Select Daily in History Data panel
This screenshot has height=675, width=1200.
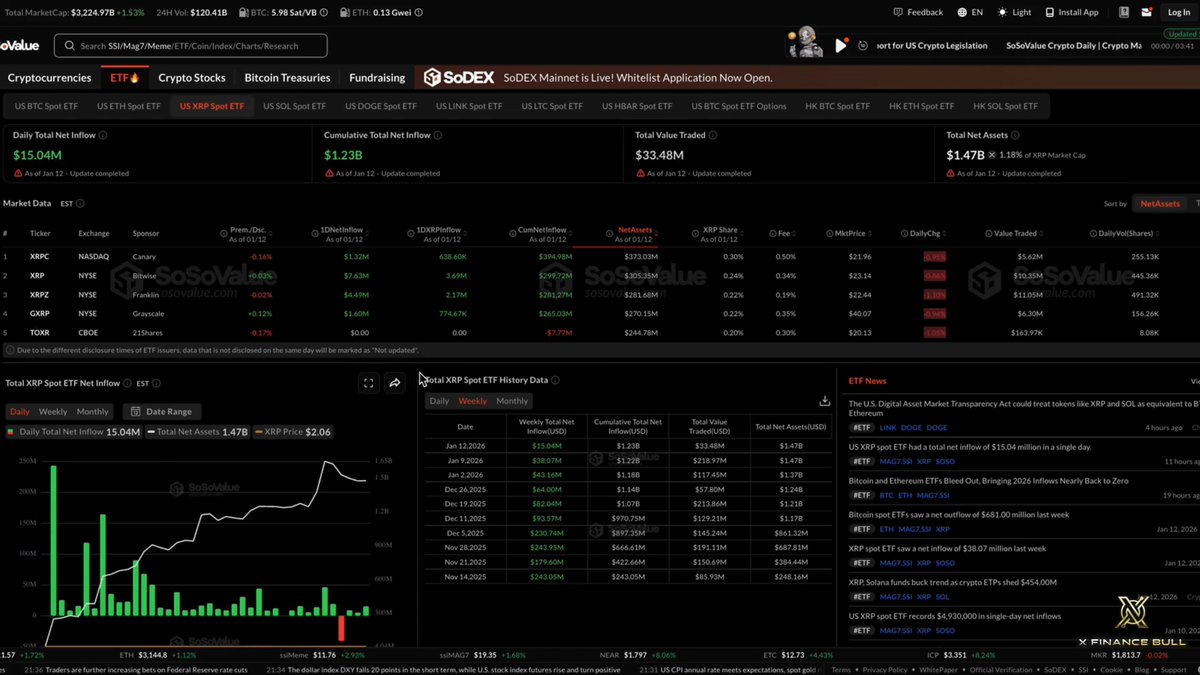[x=439, y=401]
